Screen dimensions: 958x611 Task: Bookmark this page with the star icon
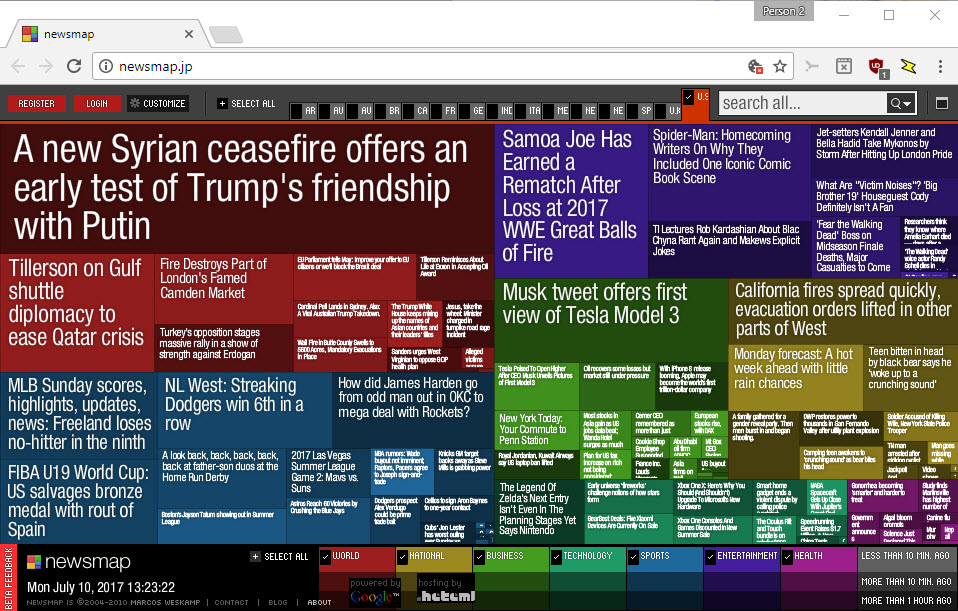tap(780, 67)
